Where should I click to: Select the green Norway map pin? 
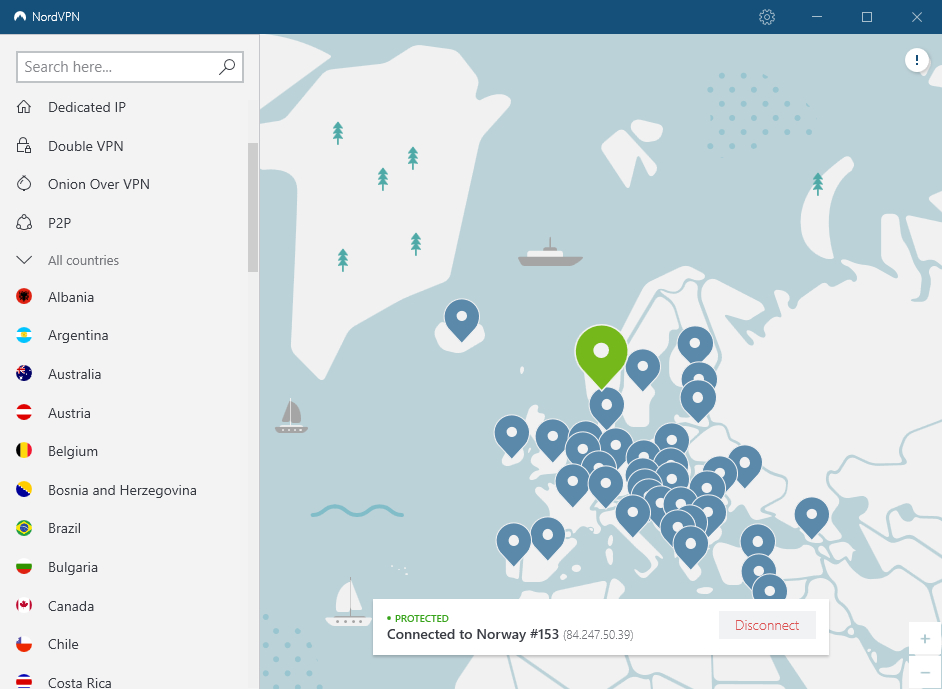[601, 352]
